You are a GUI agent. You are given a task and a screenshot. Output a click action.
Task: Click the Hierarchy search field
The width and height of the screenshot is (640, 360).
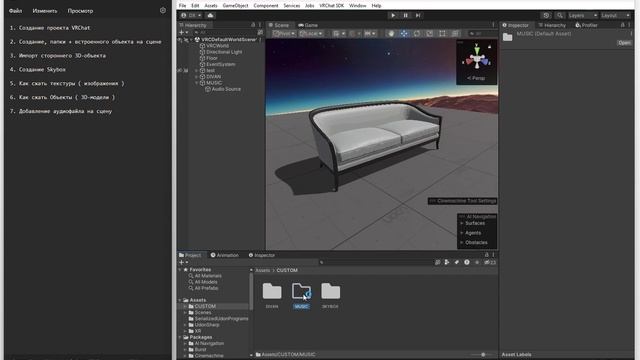pyautogui.click(x=224, y=32)
